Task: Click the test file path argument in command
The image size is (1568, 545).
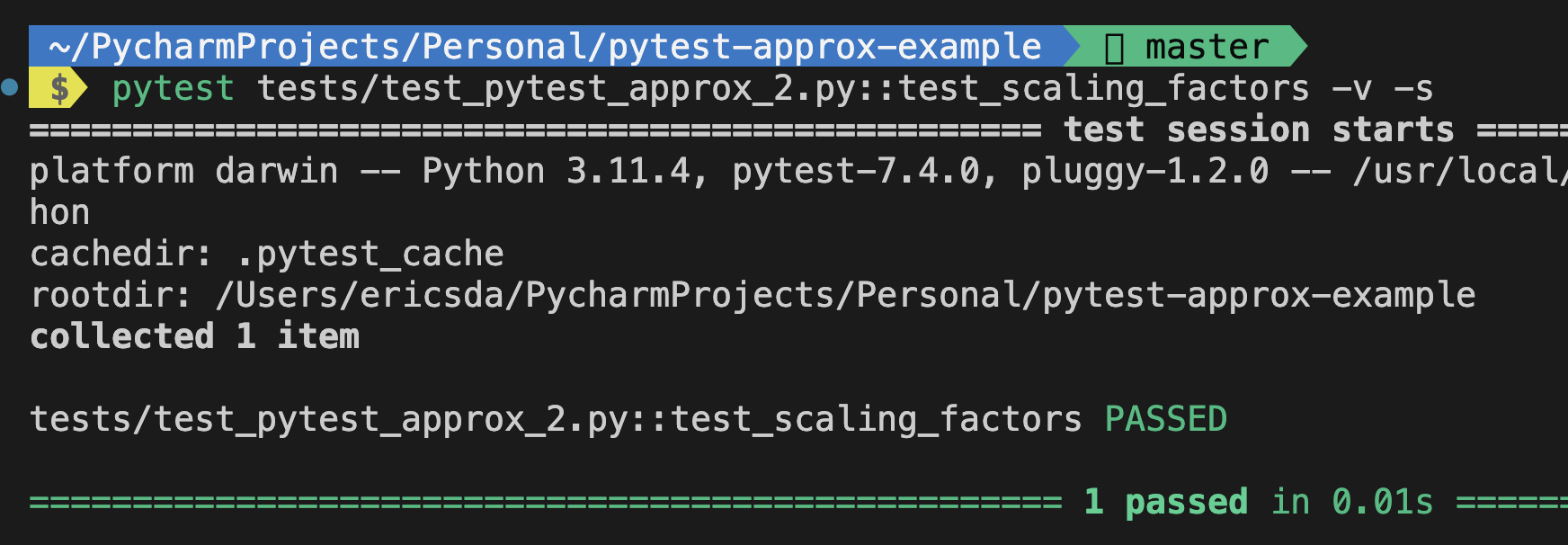Action: pos(783,89)
